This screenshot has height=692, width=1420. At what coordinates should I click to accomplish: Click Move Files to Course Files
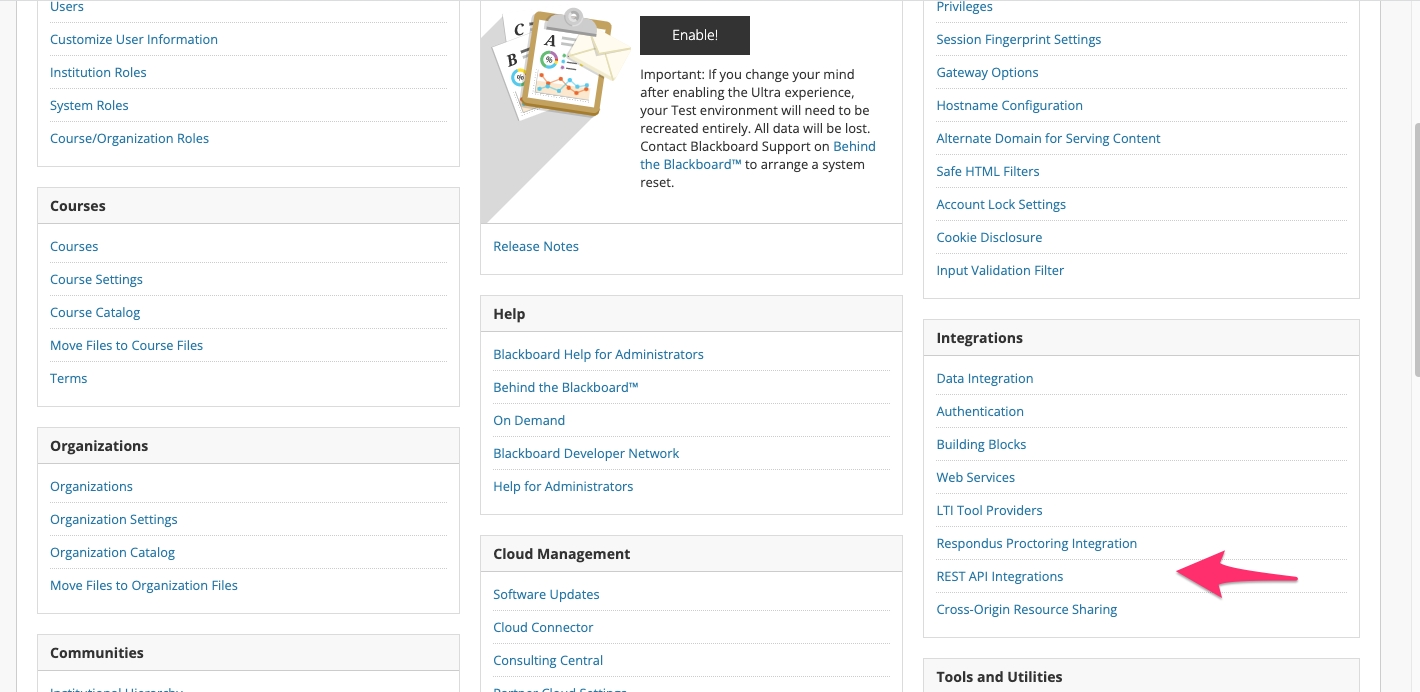coord(126,345)
